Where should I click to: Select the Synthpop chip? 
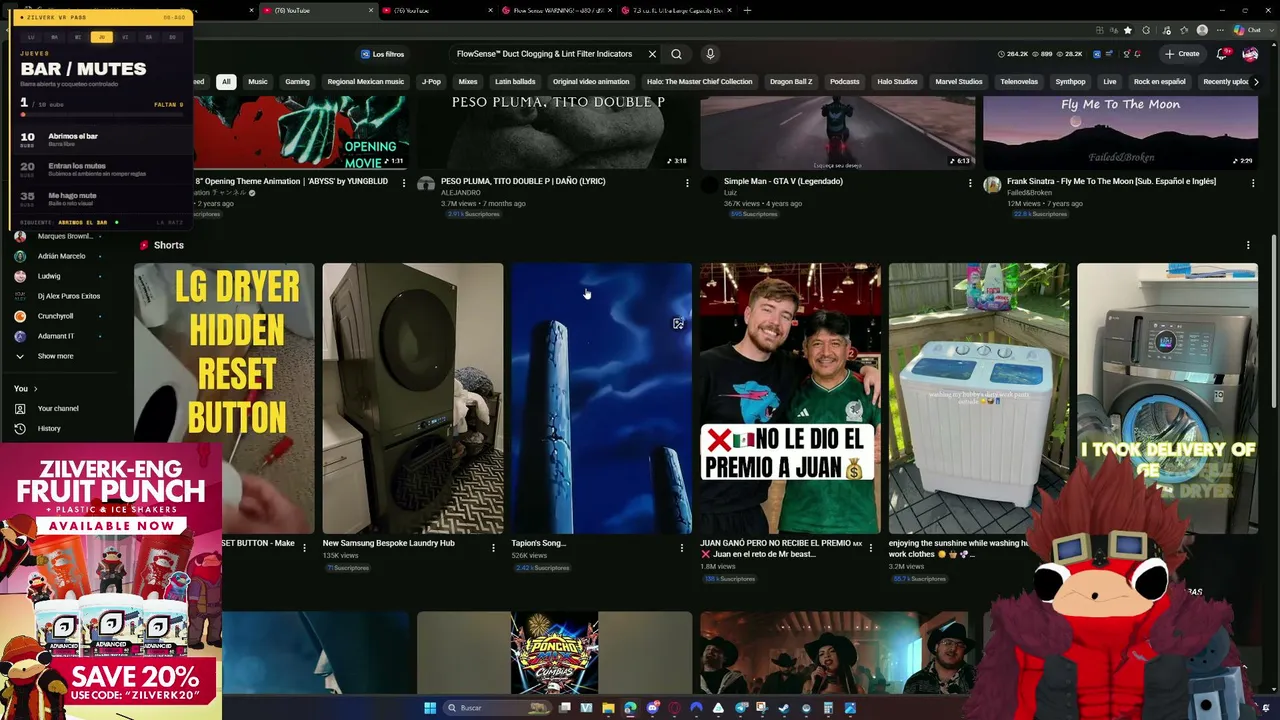pos(1070,82)
